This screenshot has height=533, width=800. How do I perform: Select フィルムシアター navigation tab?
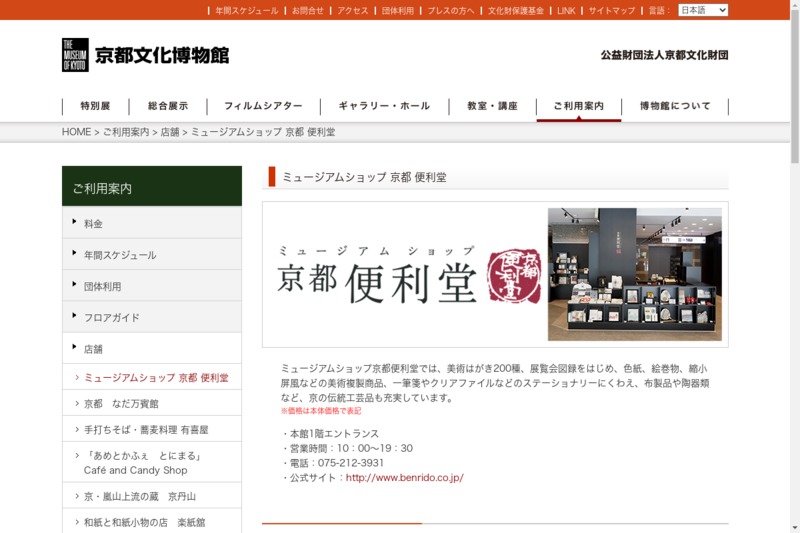point(263,106)
